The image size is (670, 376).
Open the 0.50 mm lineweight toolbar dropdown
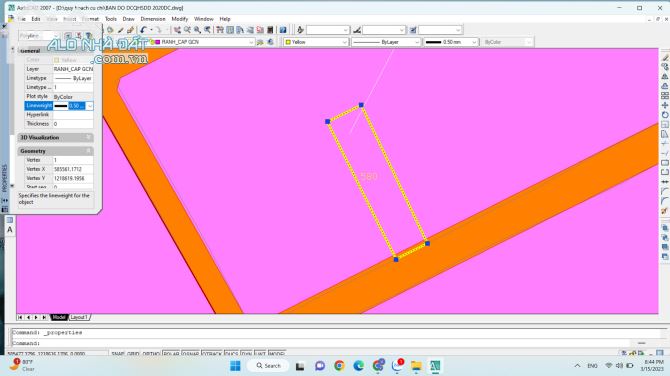point(474,42)
